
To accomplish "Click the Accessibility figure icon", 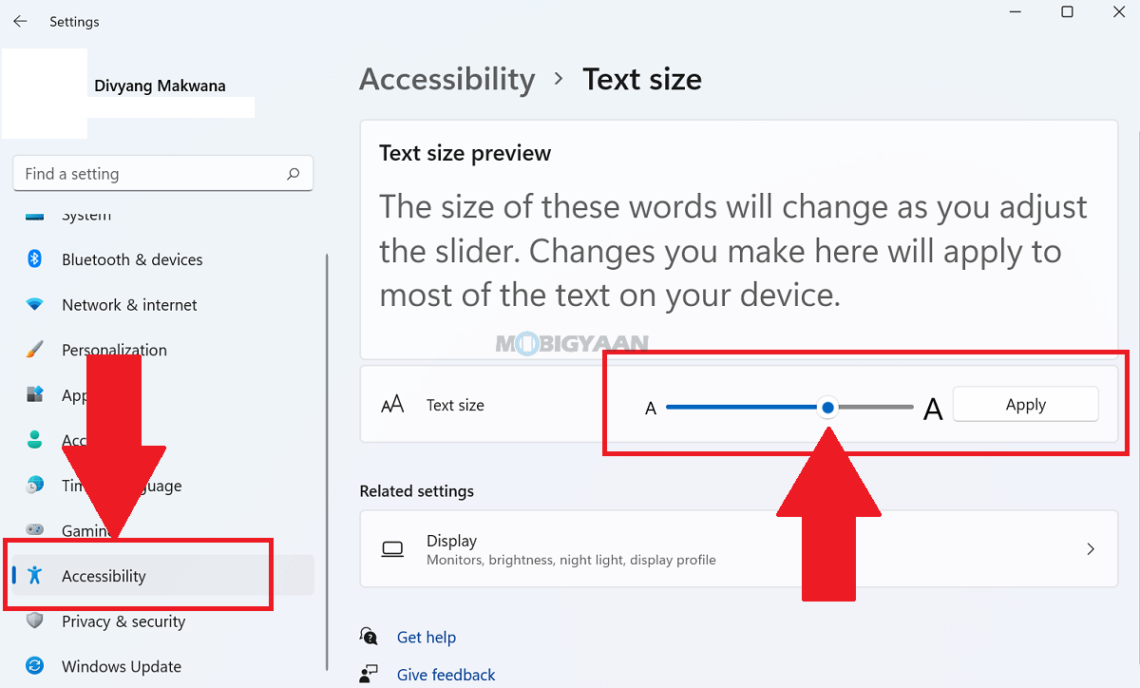I will (x=33, y=575).
